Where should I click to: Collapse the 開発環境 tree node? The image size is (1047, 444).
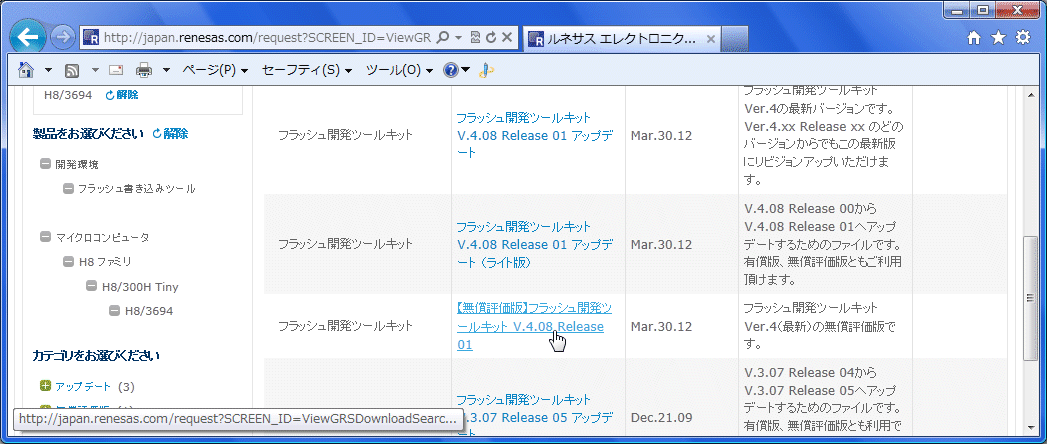coord(45,164)
